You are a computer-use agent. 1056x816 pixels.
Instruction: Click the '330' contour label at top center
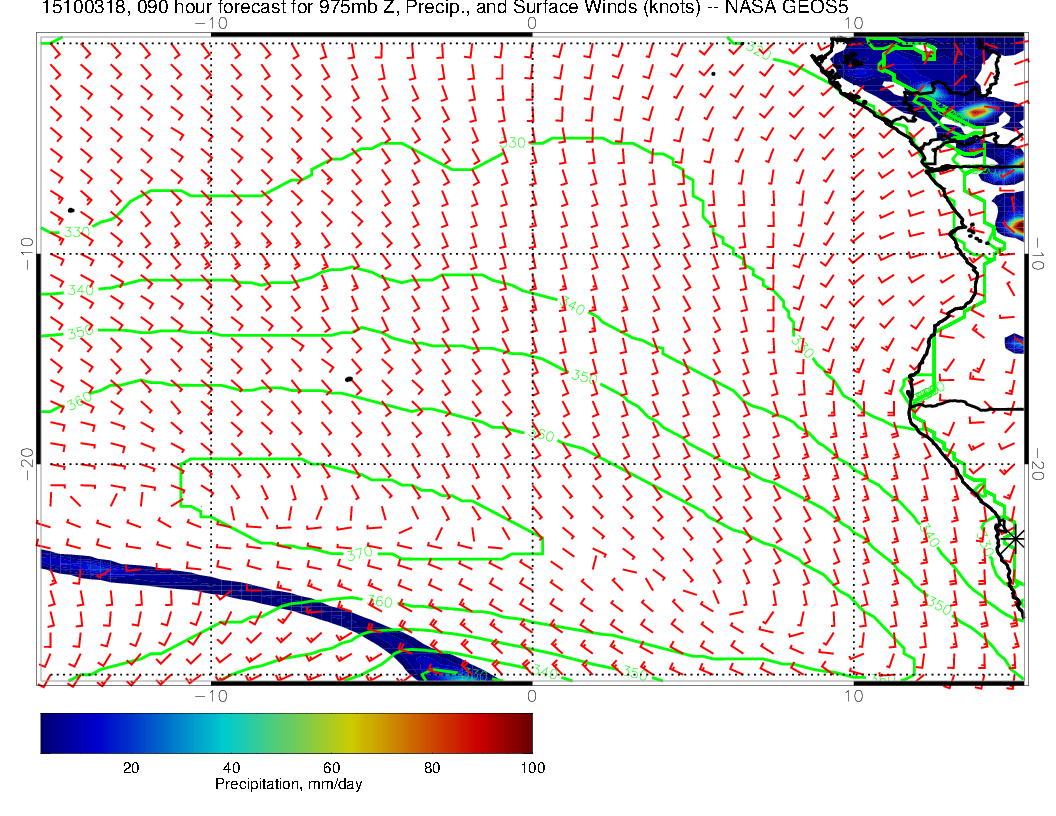(512, 144)
